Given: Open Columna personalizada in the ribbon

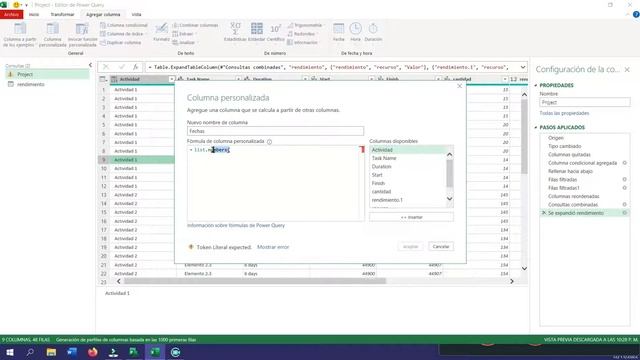Looking at the screenshot, I should tap(53, 34).
